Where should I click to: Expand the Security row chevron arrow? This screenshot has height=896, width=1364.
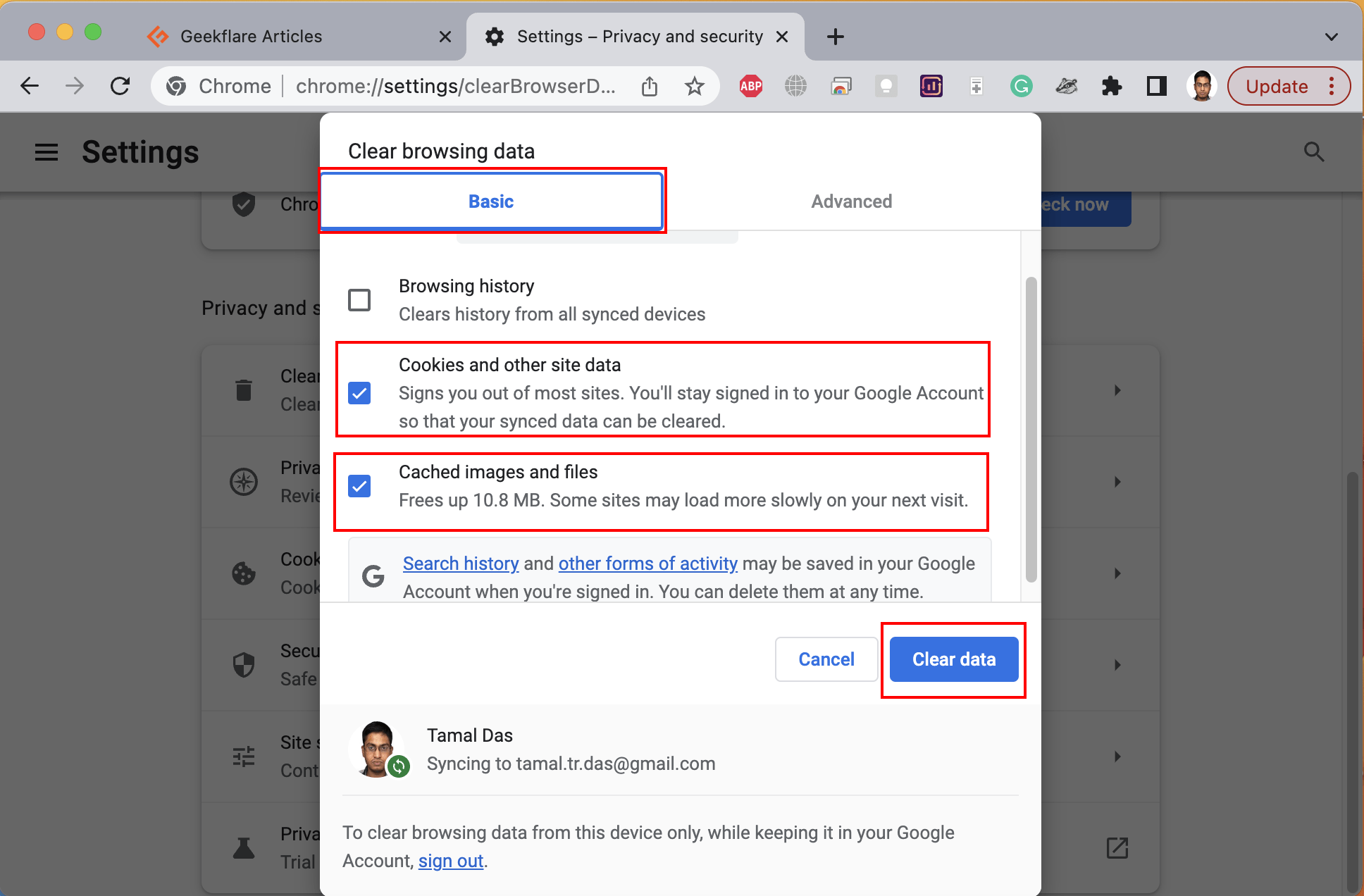click(1117, 665)
